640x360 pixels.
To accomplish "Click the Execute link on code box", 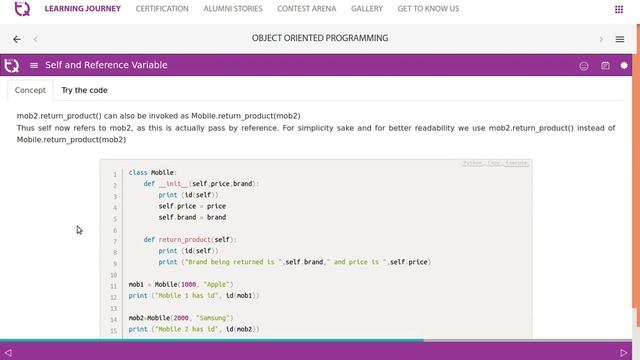I will click(516, 163).
